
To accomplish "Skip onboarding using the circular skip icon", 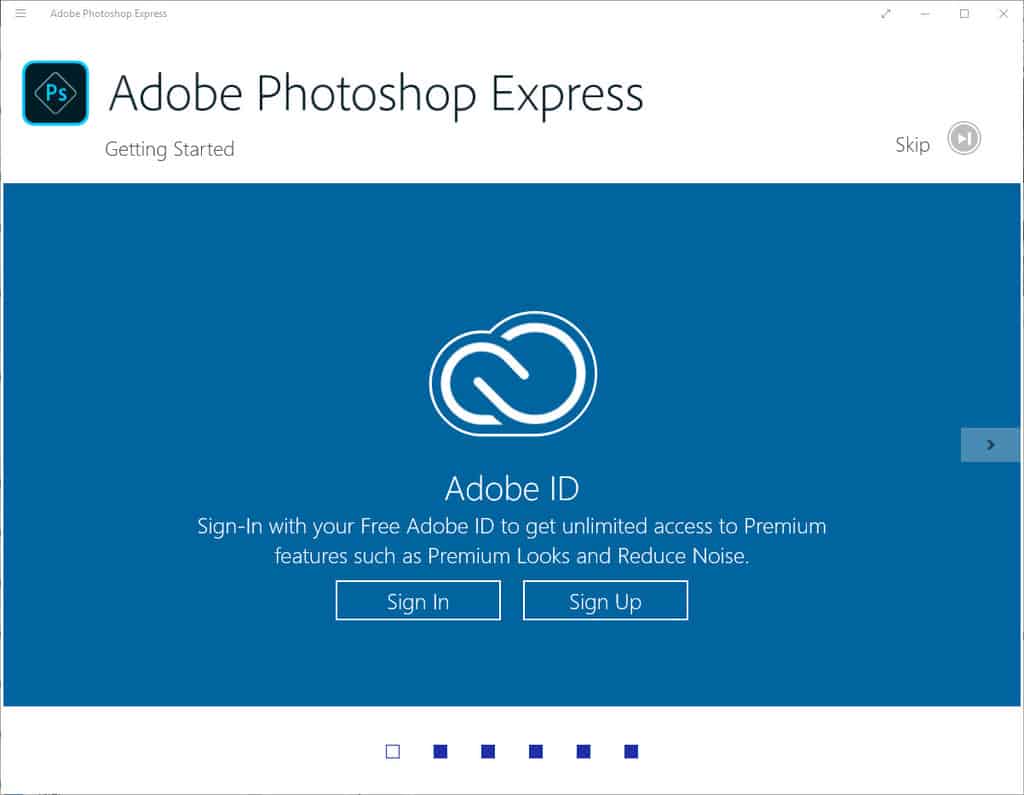I will (x=962, y=138).
